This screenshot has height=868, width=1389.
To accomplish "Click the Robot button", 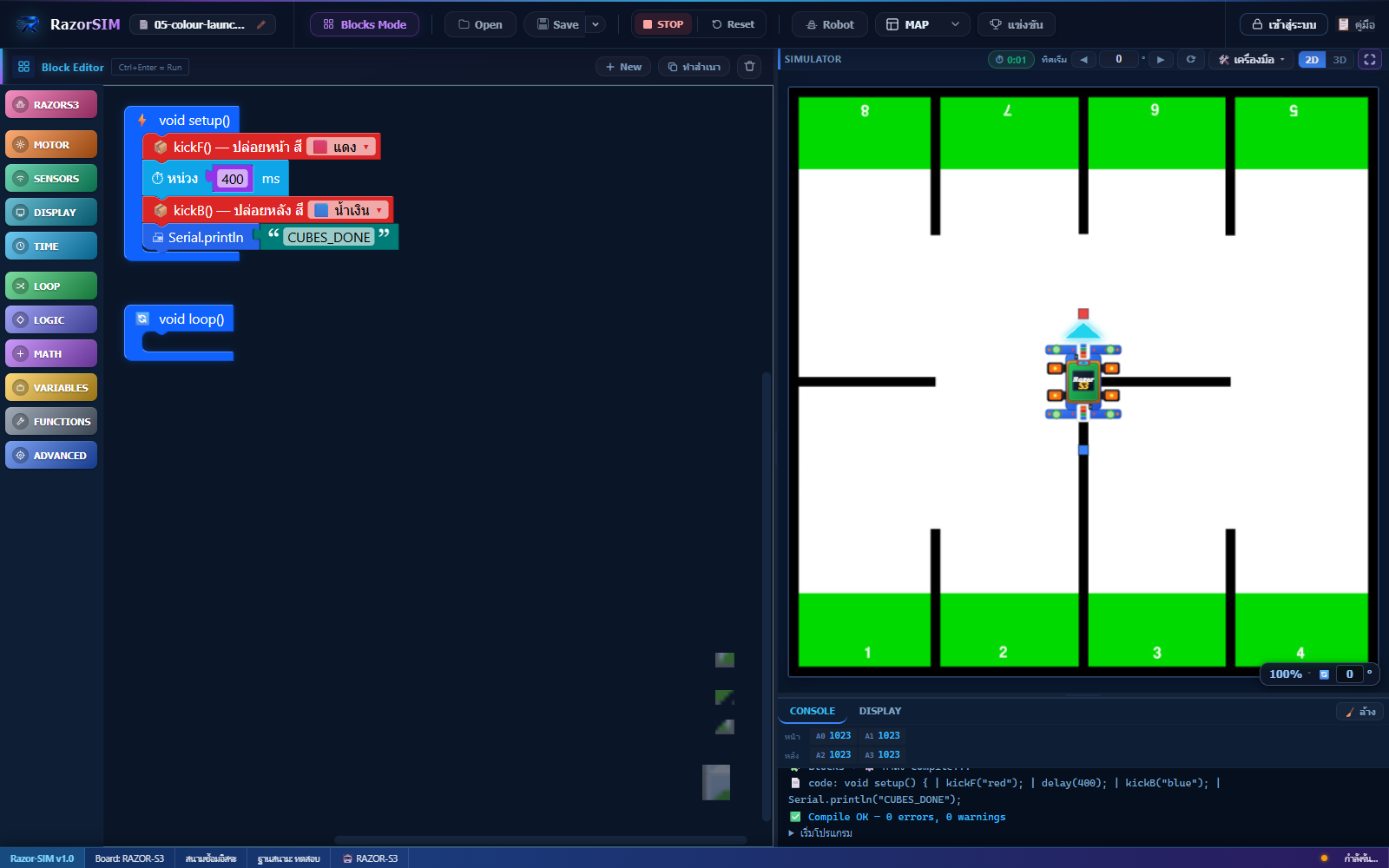I will 829,24.
